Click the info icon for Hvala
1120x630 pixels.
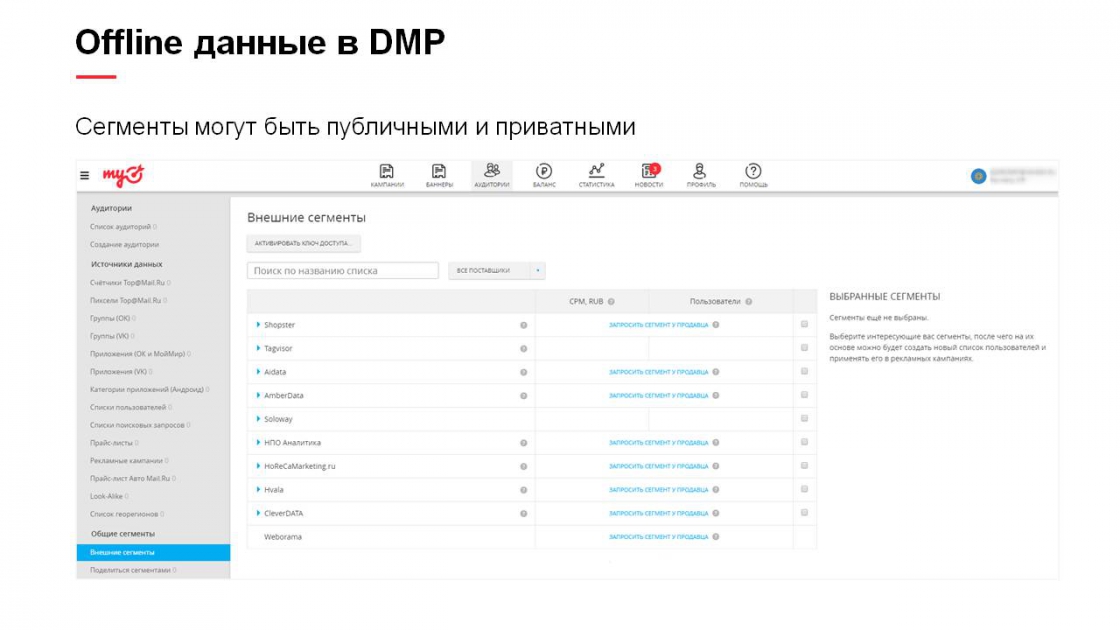tap(524, 490)
